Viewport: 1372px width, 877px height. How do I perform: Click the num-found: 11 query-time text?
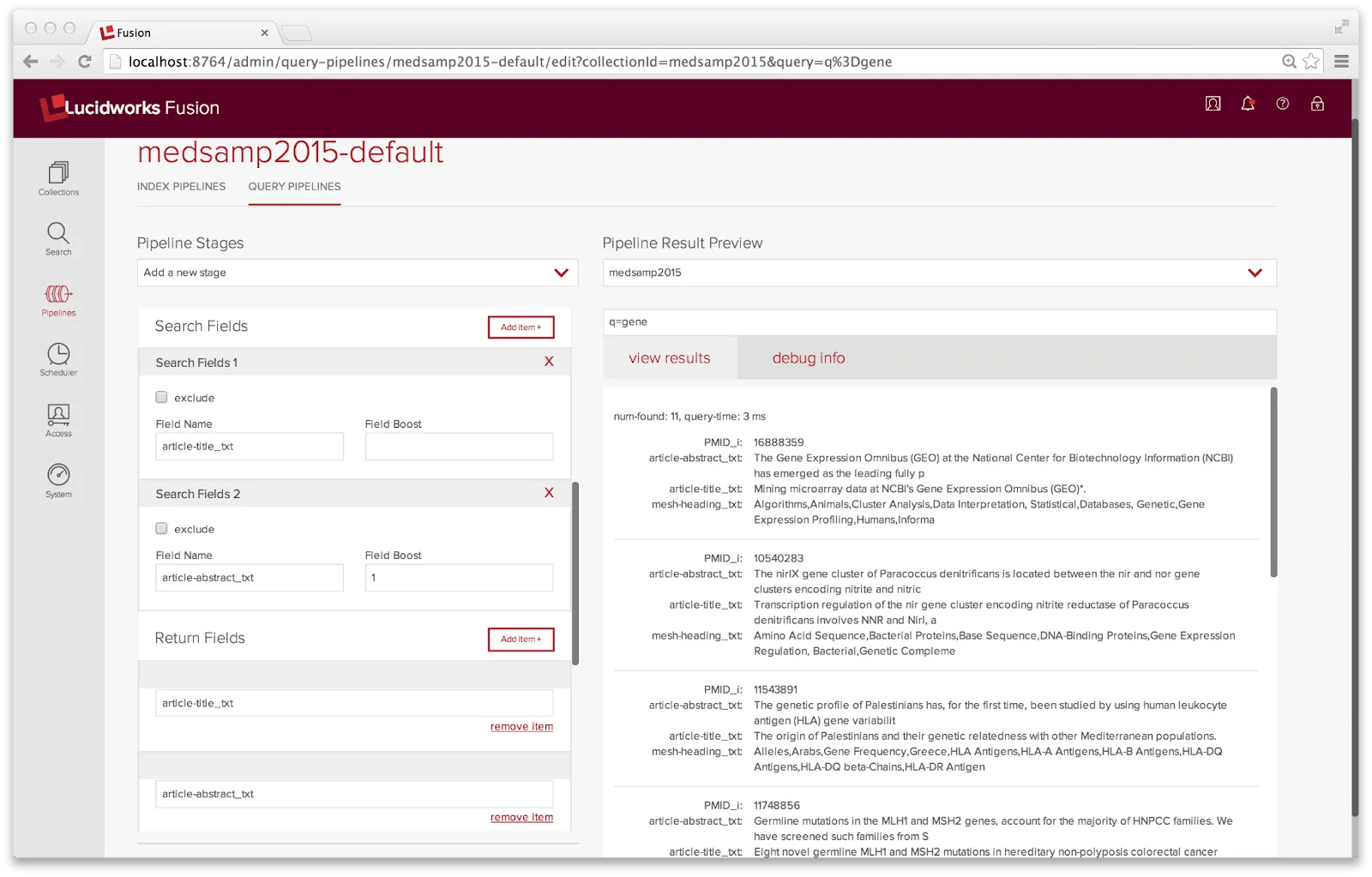(x=689, y=417)
